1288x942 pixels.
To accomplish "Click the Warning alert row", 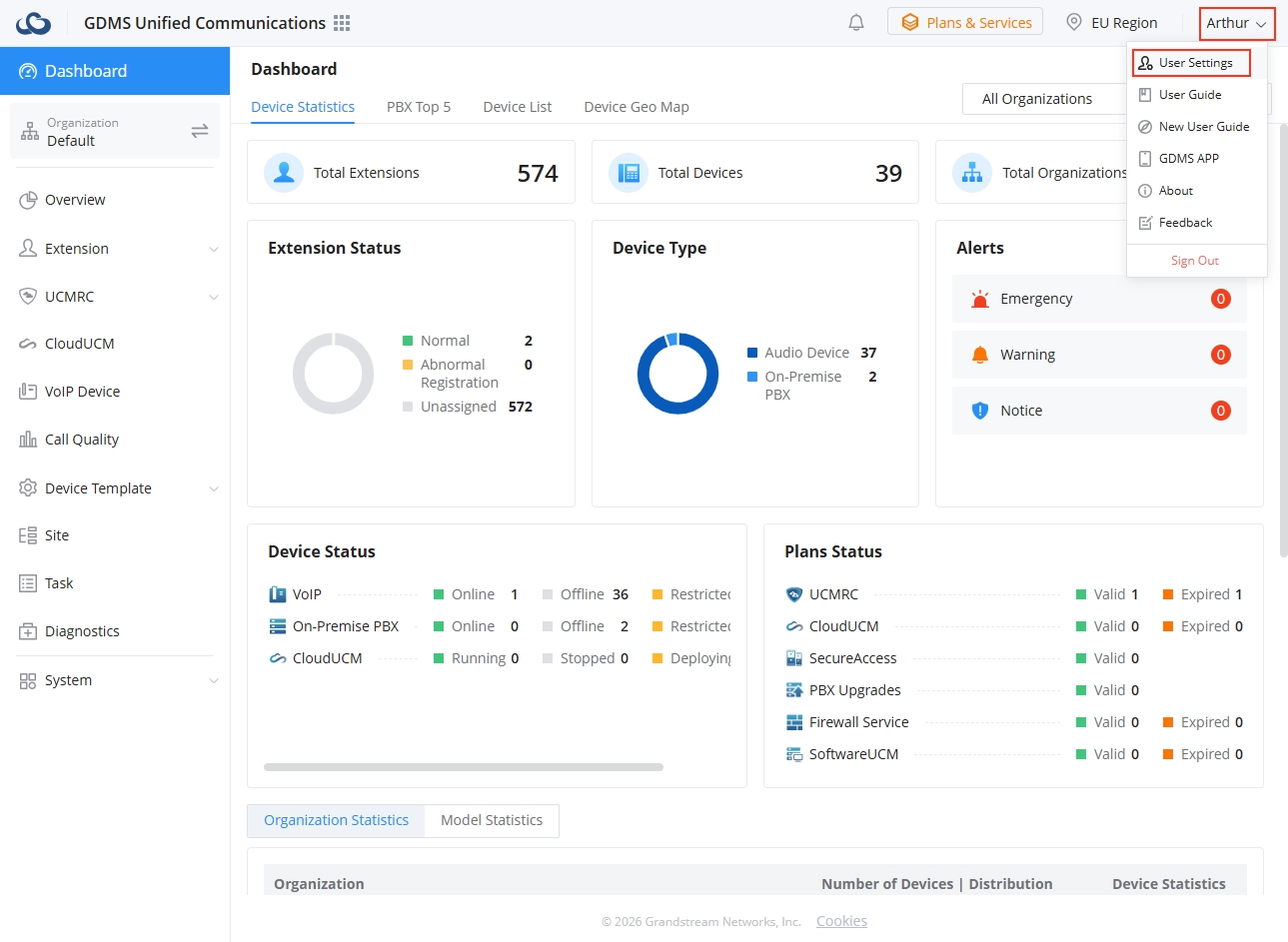I will [x=1099, y=355].
